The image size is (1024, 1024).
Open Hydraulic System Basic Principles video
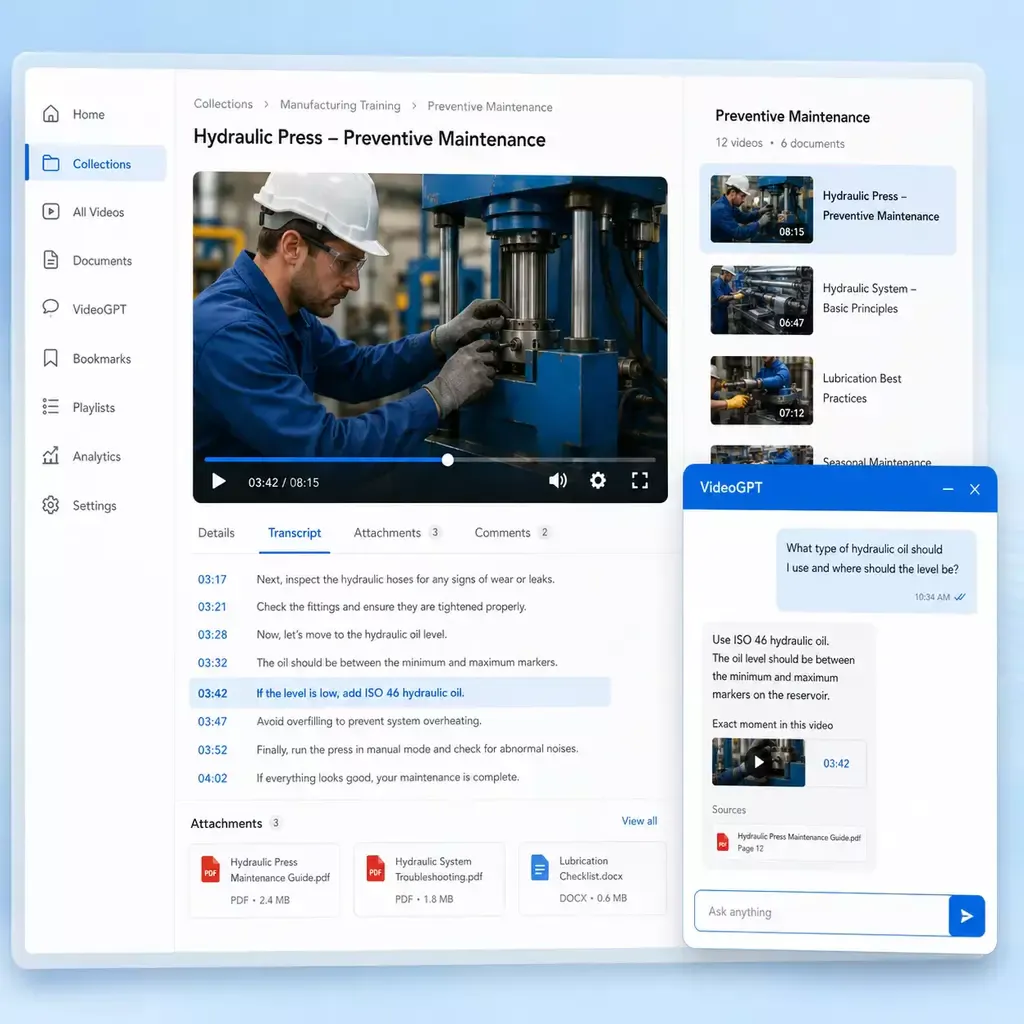(x=827, y=300)
